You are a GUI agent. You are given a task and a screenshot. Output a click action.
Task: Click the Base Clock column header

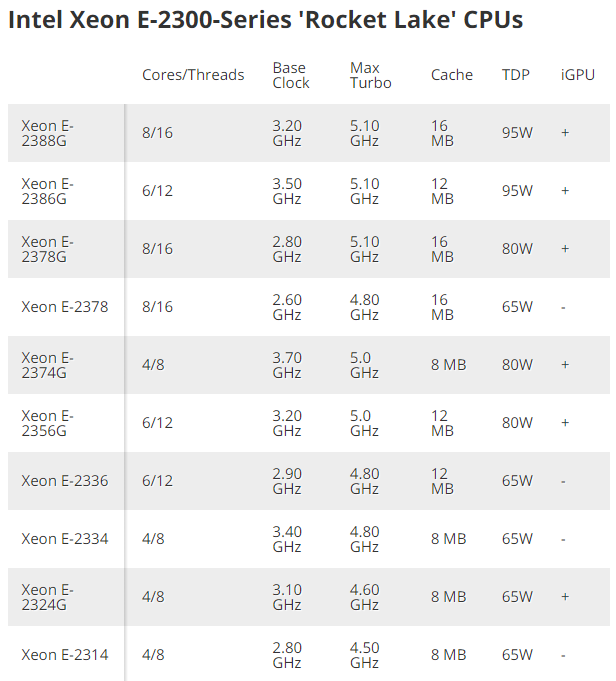pos(289,75)
